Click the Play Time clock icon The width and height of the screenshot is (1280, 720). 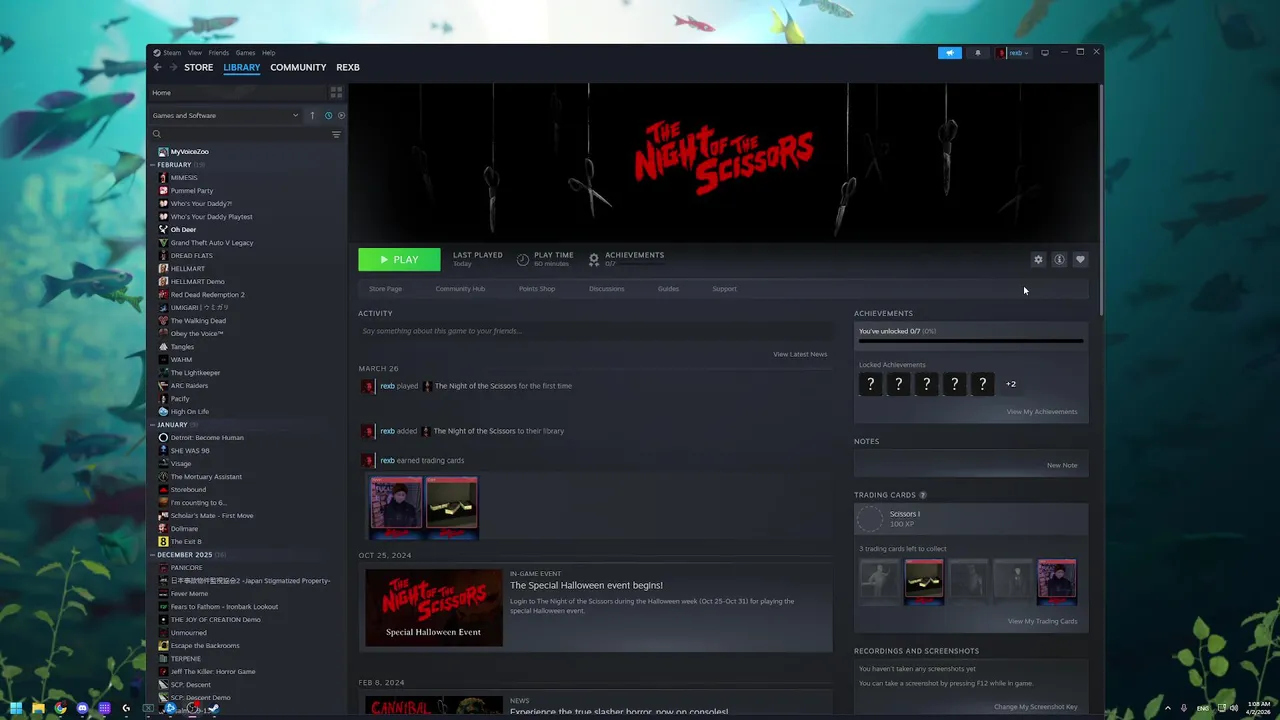coord(522,260)
